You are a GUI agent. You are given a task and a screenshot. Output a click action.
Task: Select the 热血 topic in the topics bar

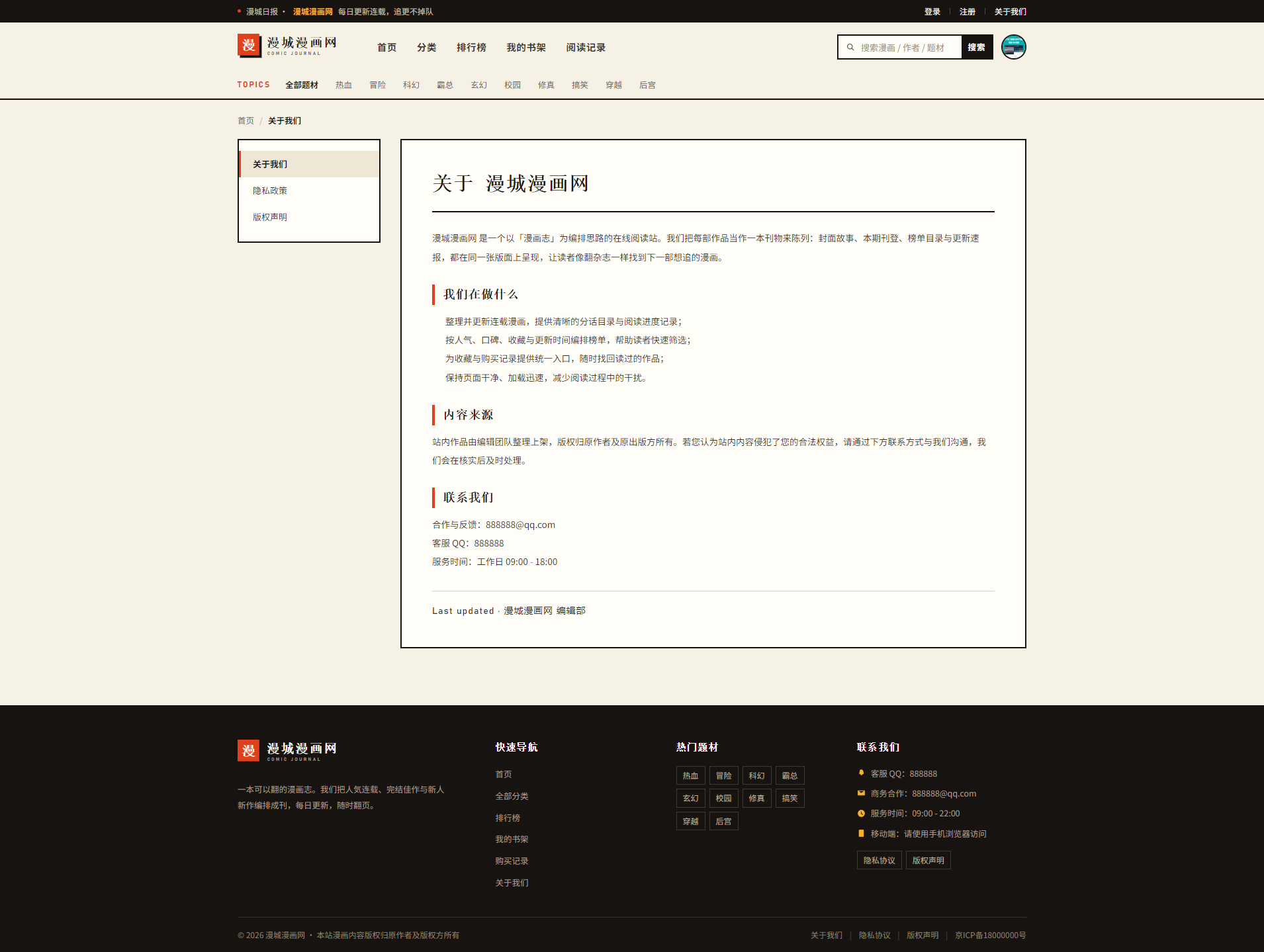pos(343,85)
